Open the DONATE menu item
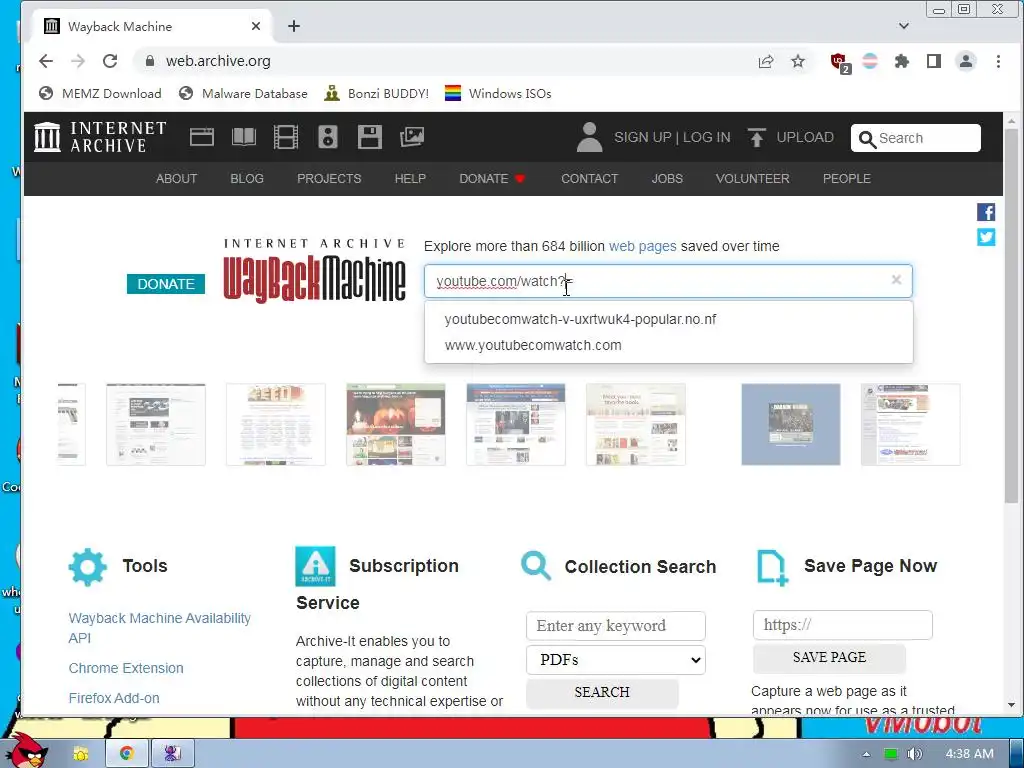 pos(492,179)
